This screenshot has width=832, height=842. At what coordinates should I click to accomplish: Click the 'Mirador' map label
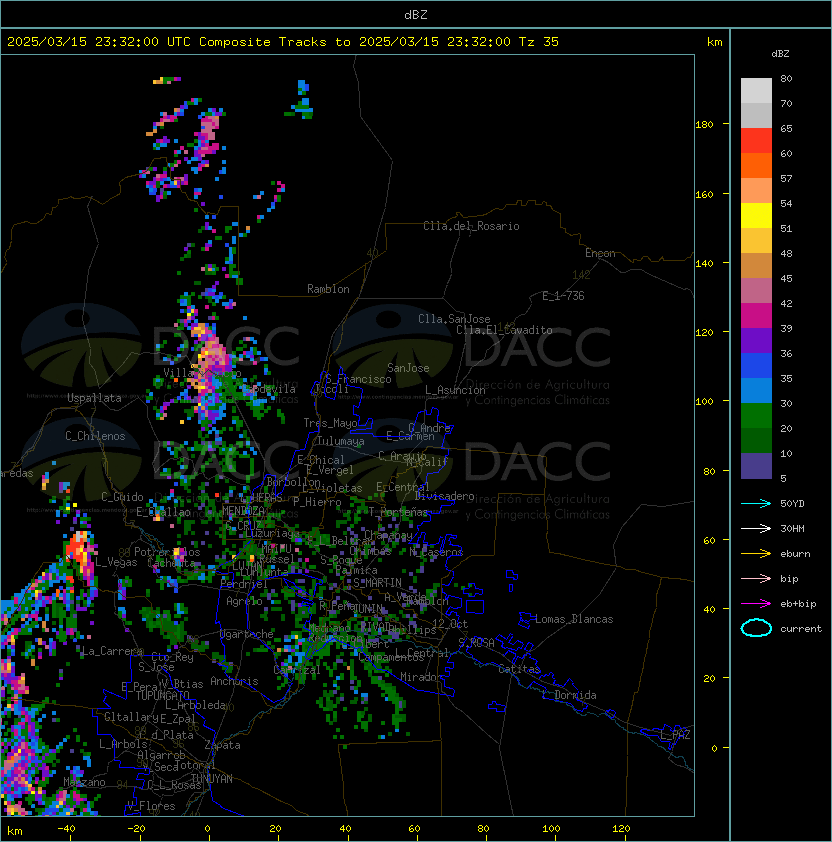click(x=422, y=677)
